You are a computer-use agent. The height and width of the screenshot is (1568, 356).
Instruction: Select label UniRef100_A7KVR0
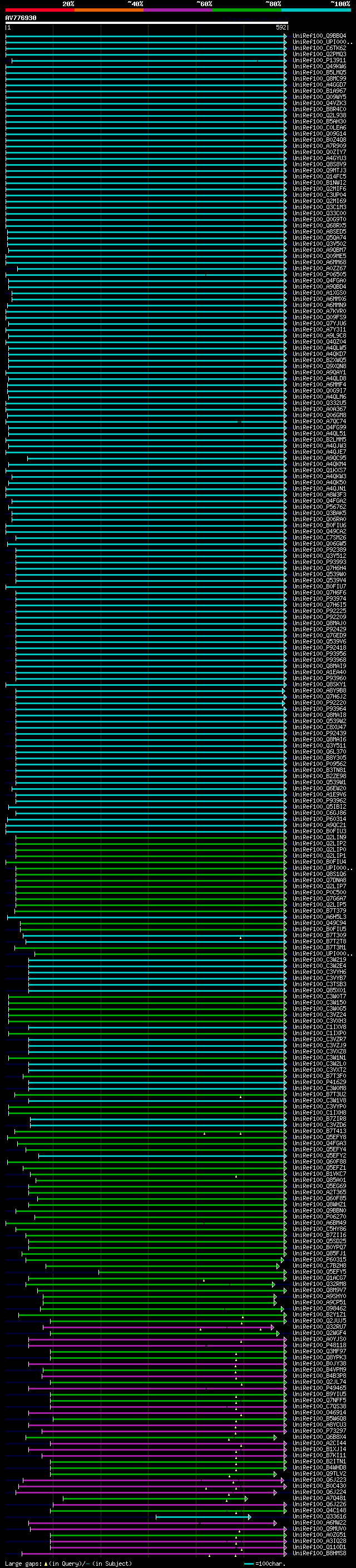(x=319, y=311)
